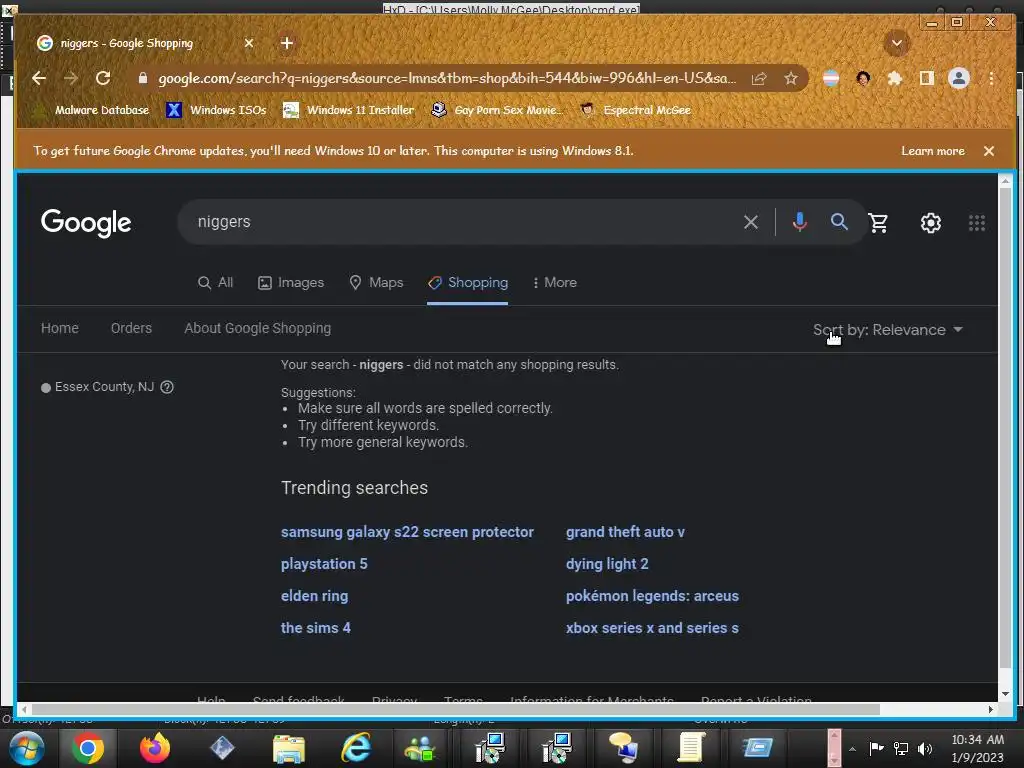Switch to the Images tab

click(291, 283)
